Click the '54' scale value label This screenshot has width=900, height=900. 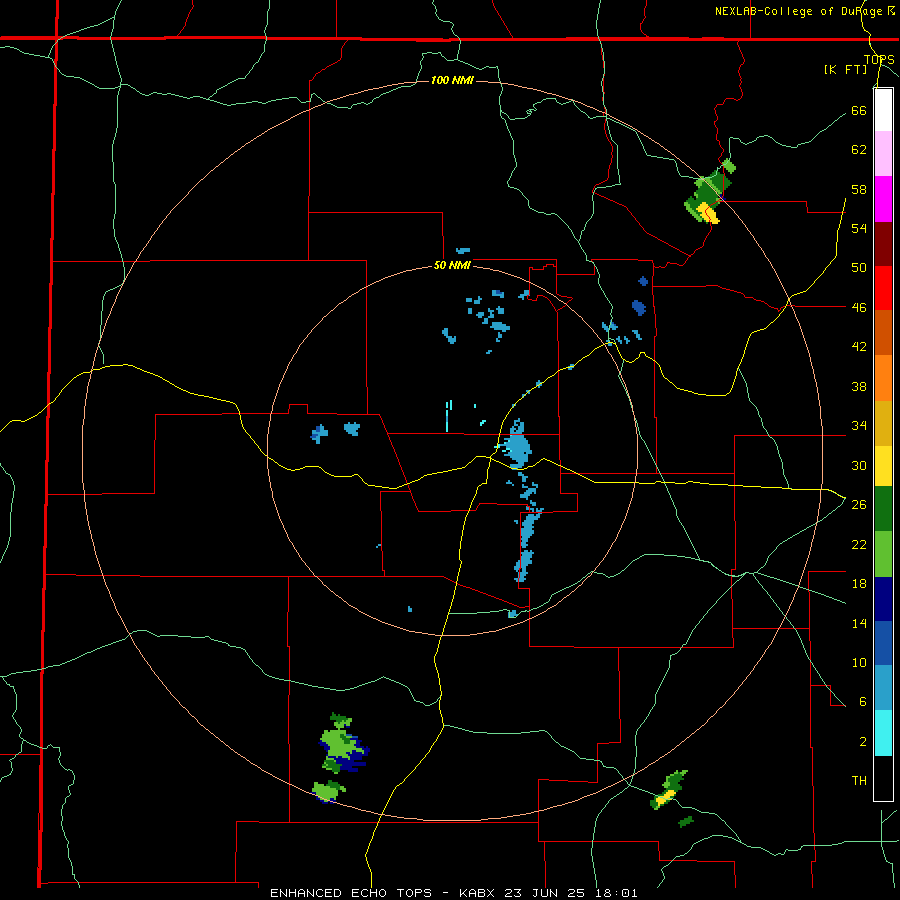[x=859, y=228]
